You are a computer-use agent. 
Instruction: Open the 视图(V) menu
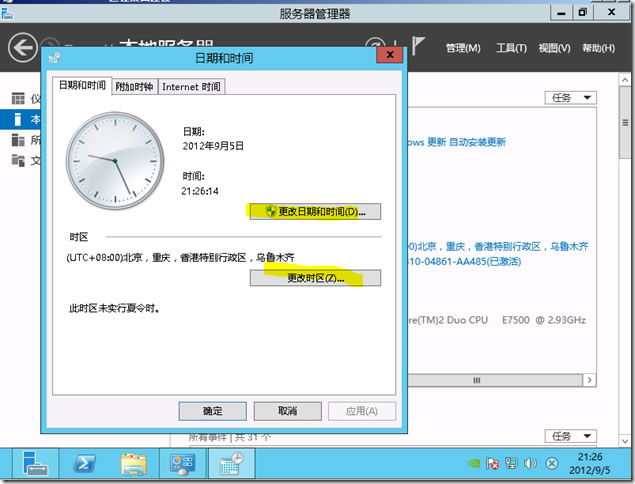(x=554, y=48)
